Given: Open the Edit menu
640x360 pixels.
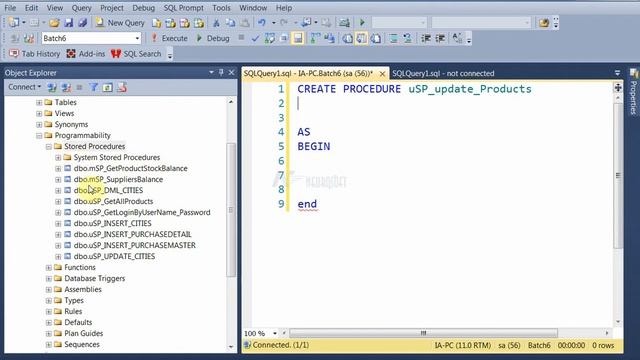Looking at the screenshot, I should point(31,8).
